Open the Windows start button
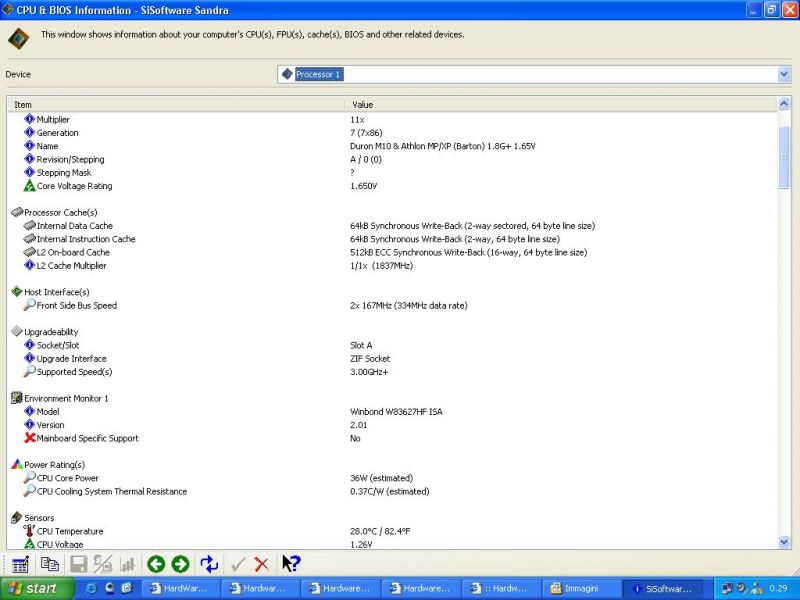The width and height of the screenshot is (800, 600). [37, 588]
